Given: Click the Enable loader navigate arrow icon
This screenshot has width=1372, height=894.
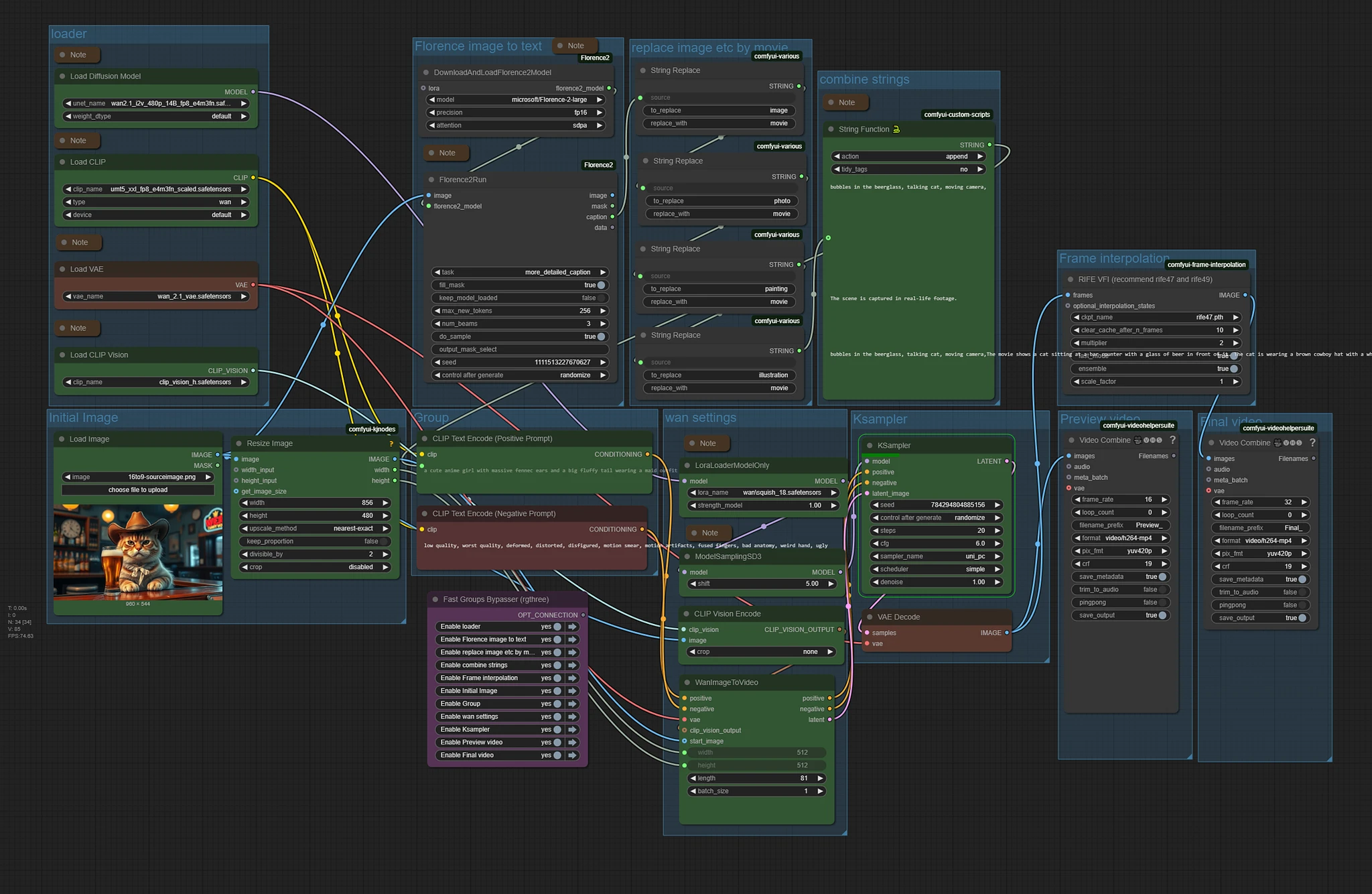Looking at the screenshot, I should pyautogui.click(x=572, y=627).
